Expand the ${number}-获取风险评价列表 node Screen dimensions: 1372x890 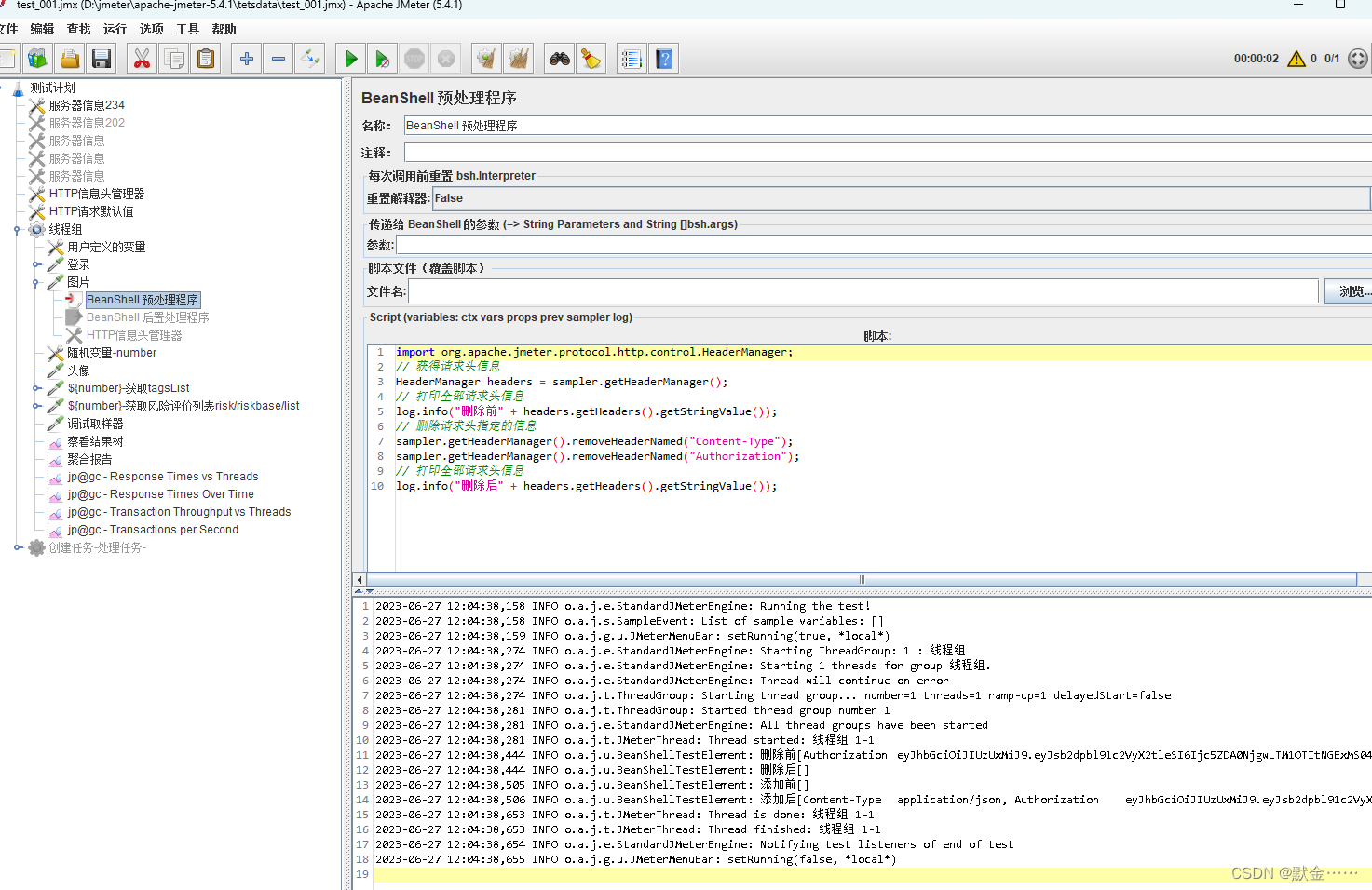[35, 406]
